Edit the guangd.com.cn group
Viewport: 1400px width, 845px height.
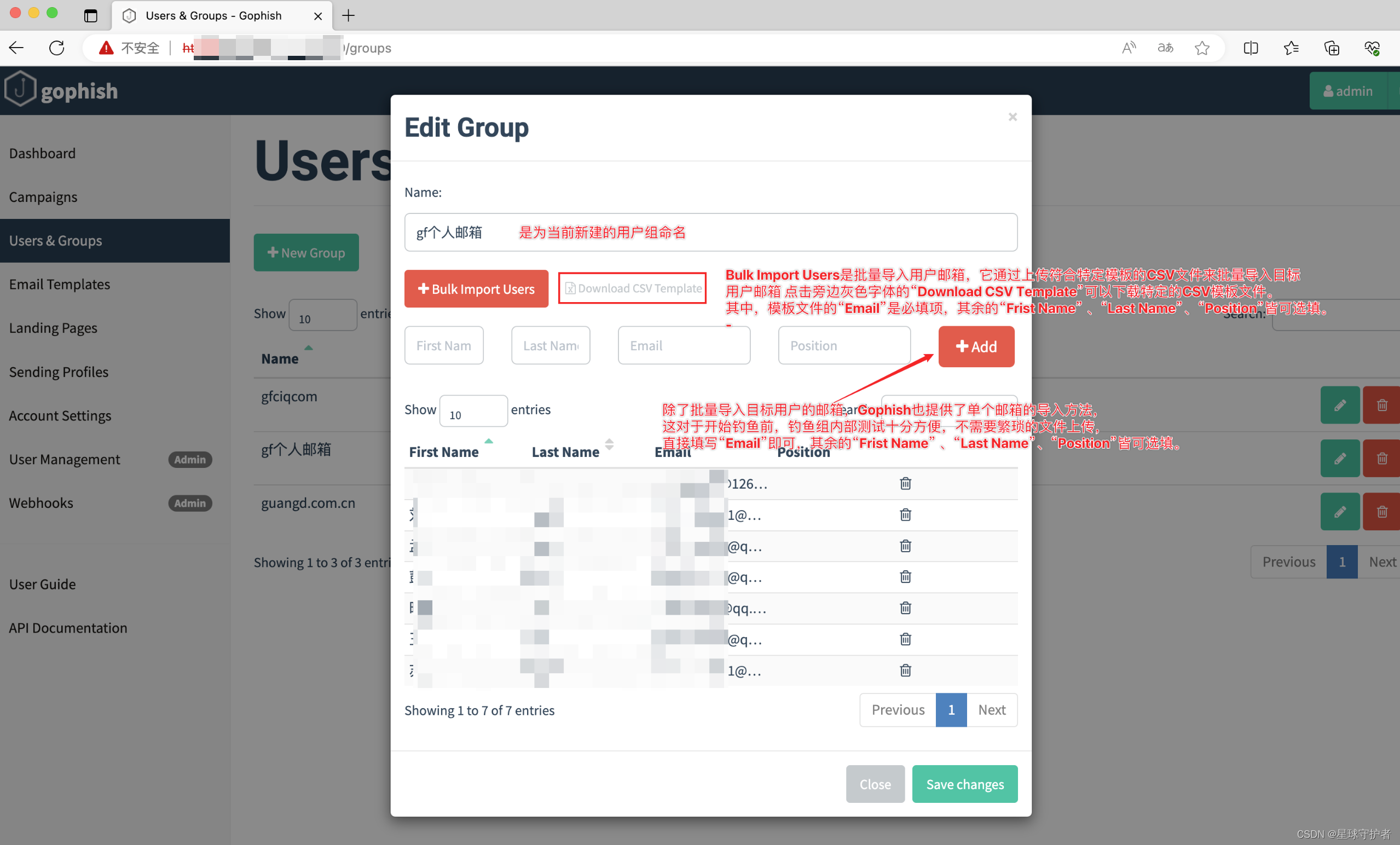pyautogui.click(x=1340, y=511)
